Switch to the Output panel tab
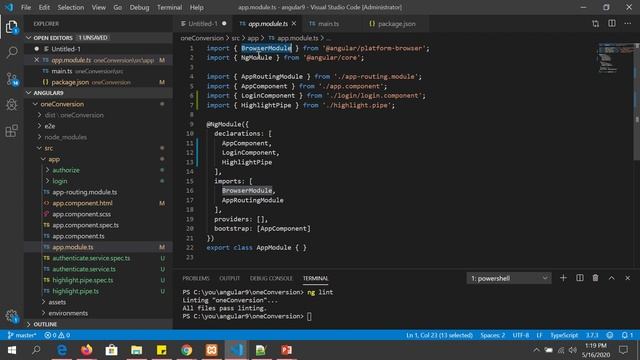640x360 pixels. [x=230, y=278]
